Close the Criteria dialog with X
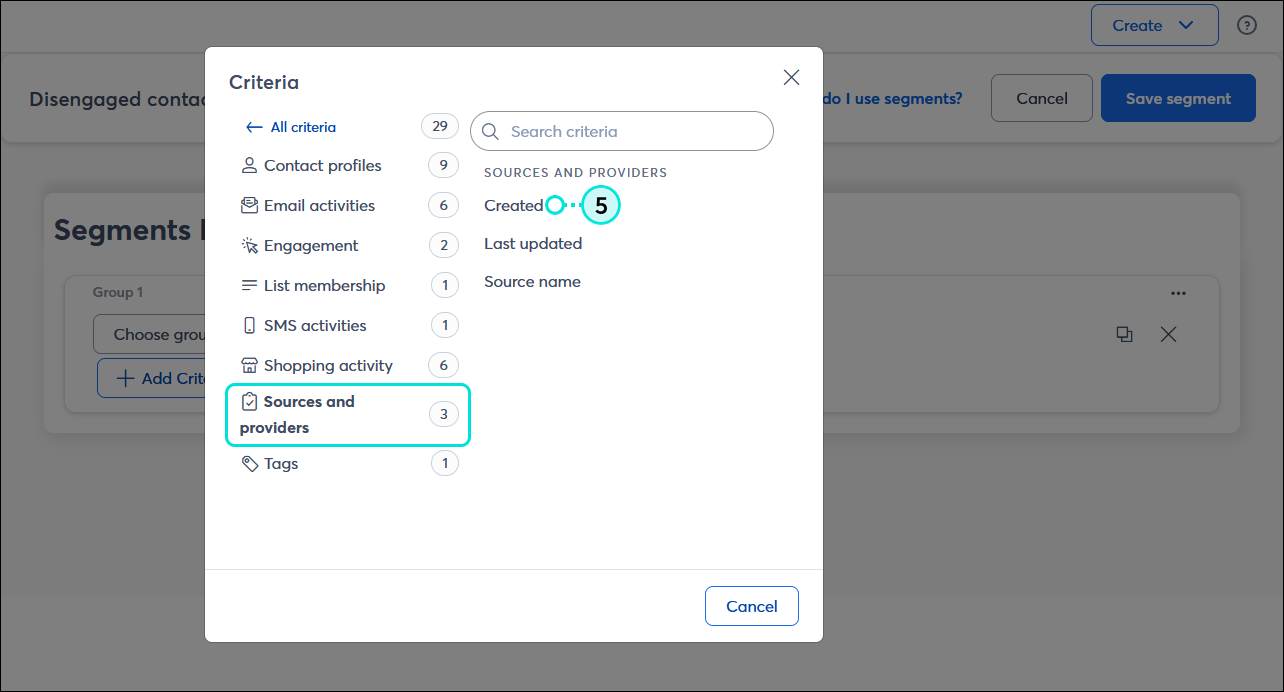Viewport: 1284px width, 692px height. [791, 78]
